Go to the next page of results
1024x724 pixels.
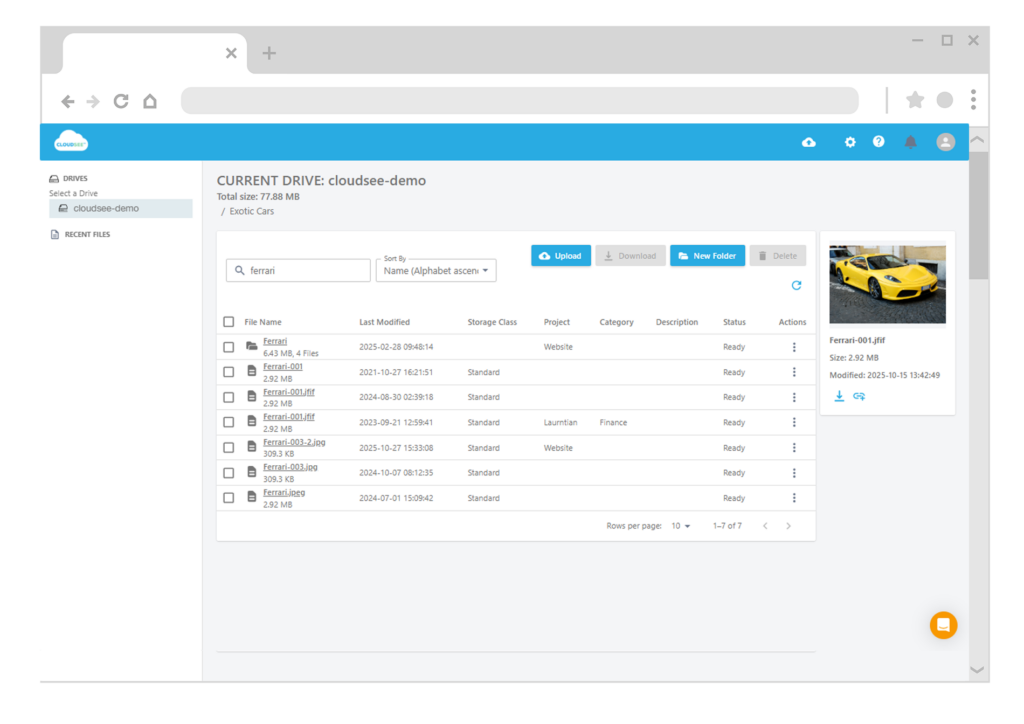[x=789, y=525]
